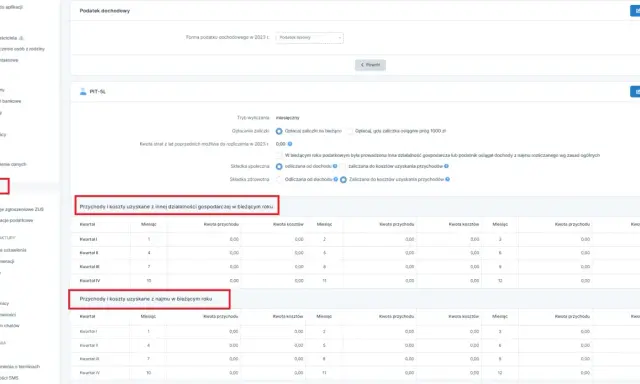Viewport: 640px width, 384px height.
Task: Open help icon beside social 'odliczana od dochodu'
Action: [x=335, y=166]
